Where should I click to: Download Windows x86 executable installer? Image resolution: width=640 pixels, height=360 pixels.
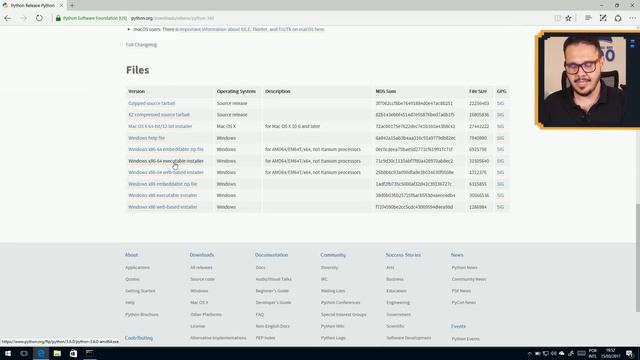coord(162,196)
